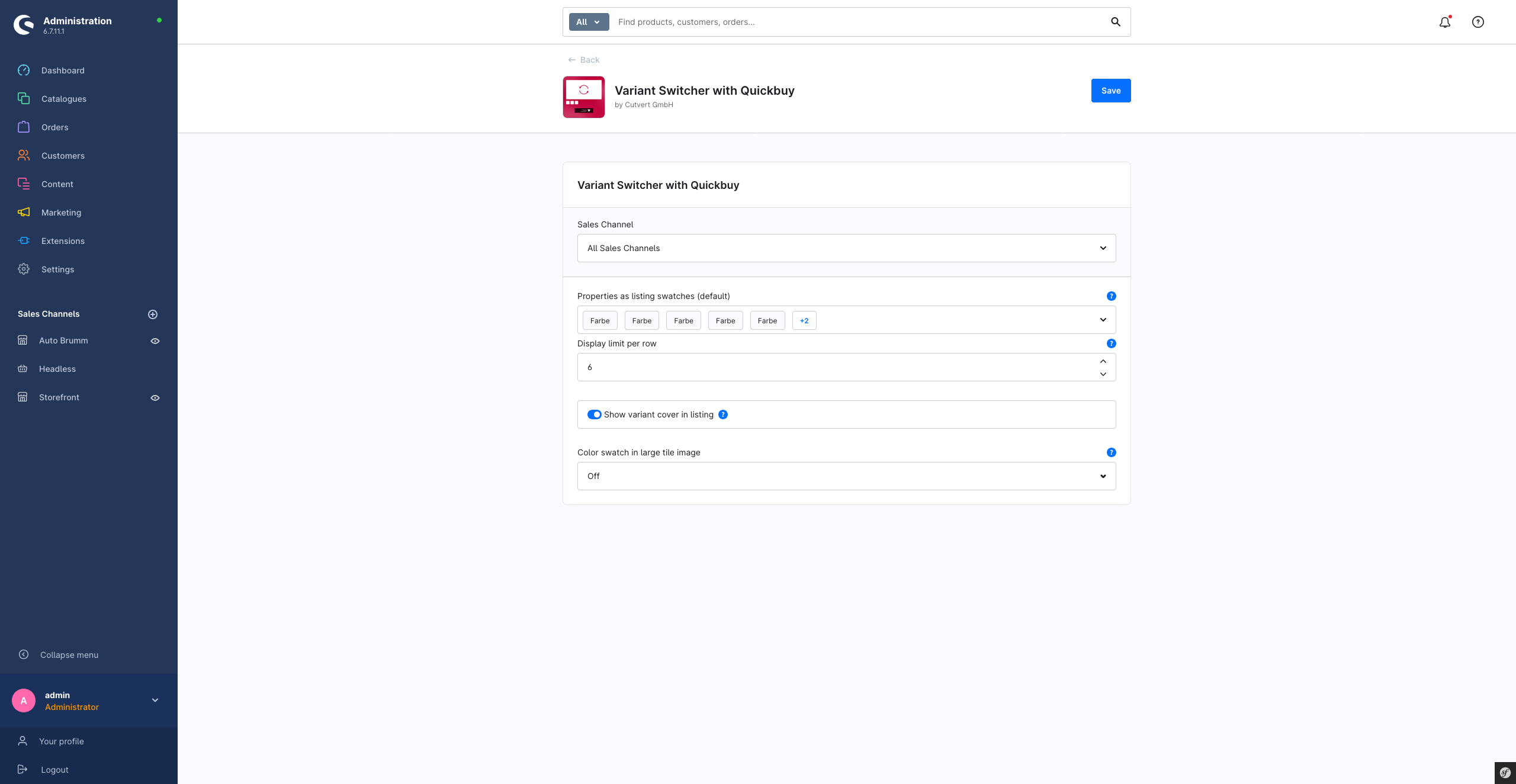Toggle Auto Brumm storefront eye icon
The height and width of the screenshot is (784, 1516).
click(155, 341)
